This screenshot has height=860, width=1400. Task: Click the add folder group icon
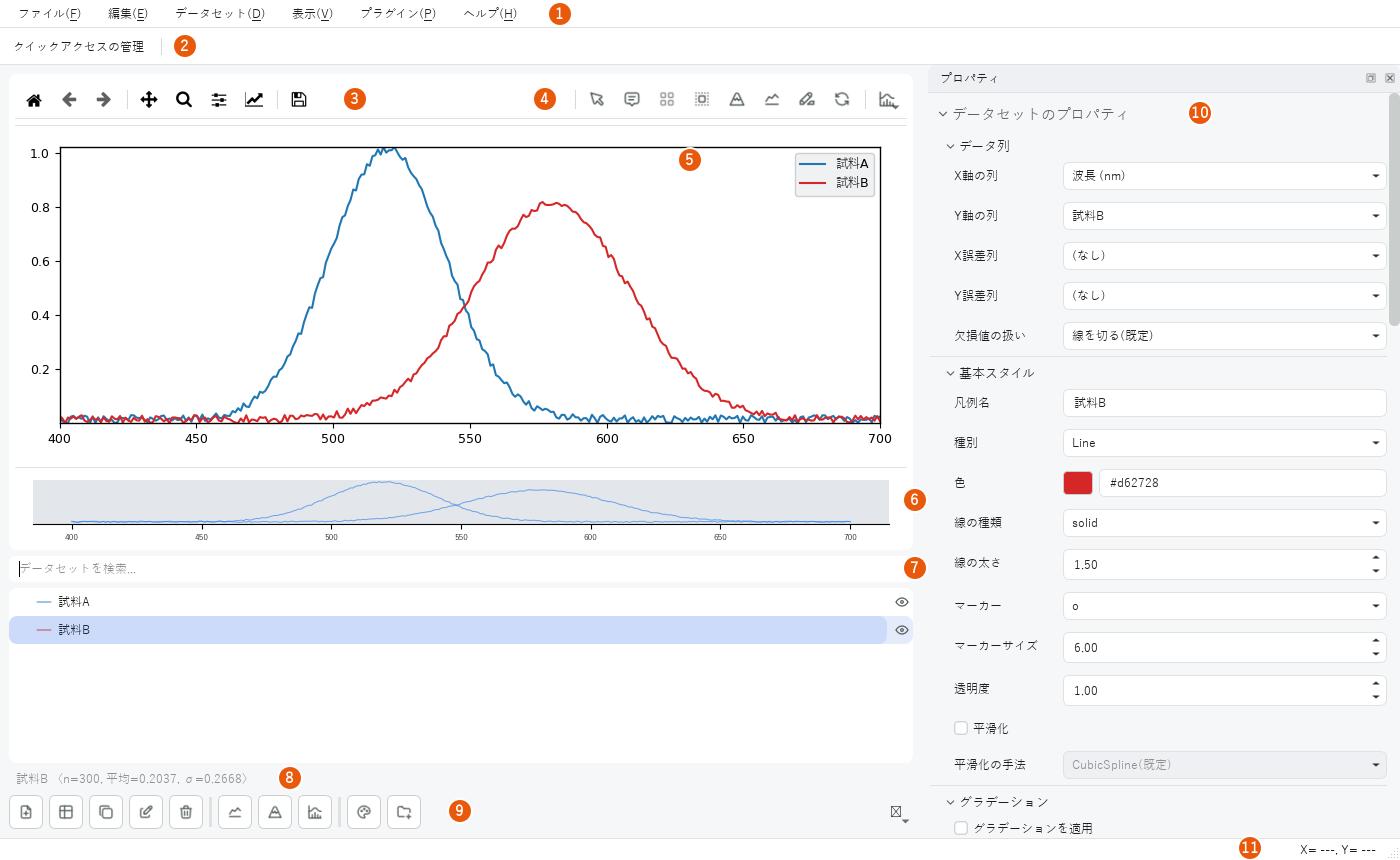point(404,812)
